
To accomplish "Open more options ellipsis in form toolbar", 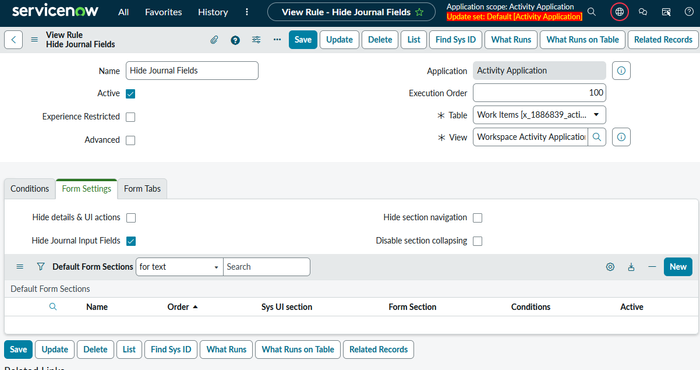I will [277, 40].
